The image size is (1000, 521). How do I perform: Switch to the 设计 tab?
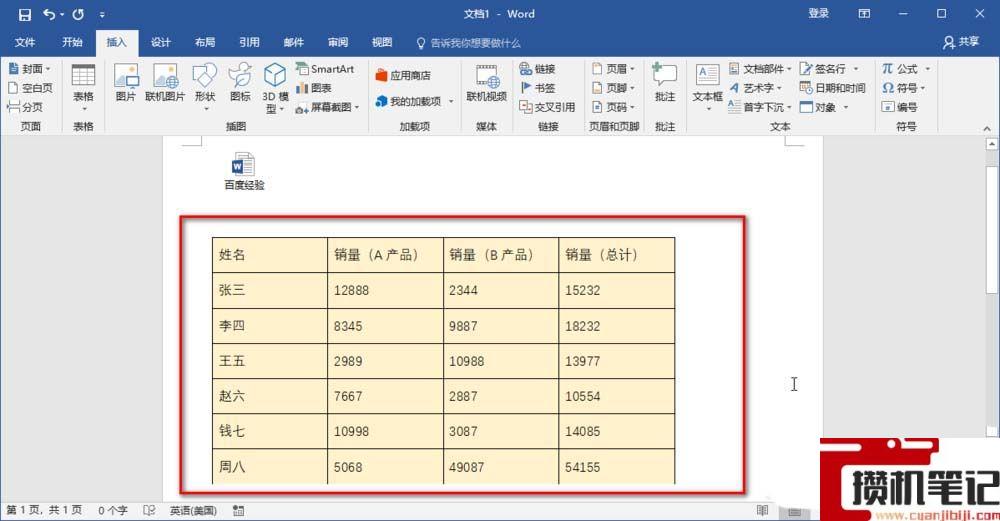click(161, 43)
